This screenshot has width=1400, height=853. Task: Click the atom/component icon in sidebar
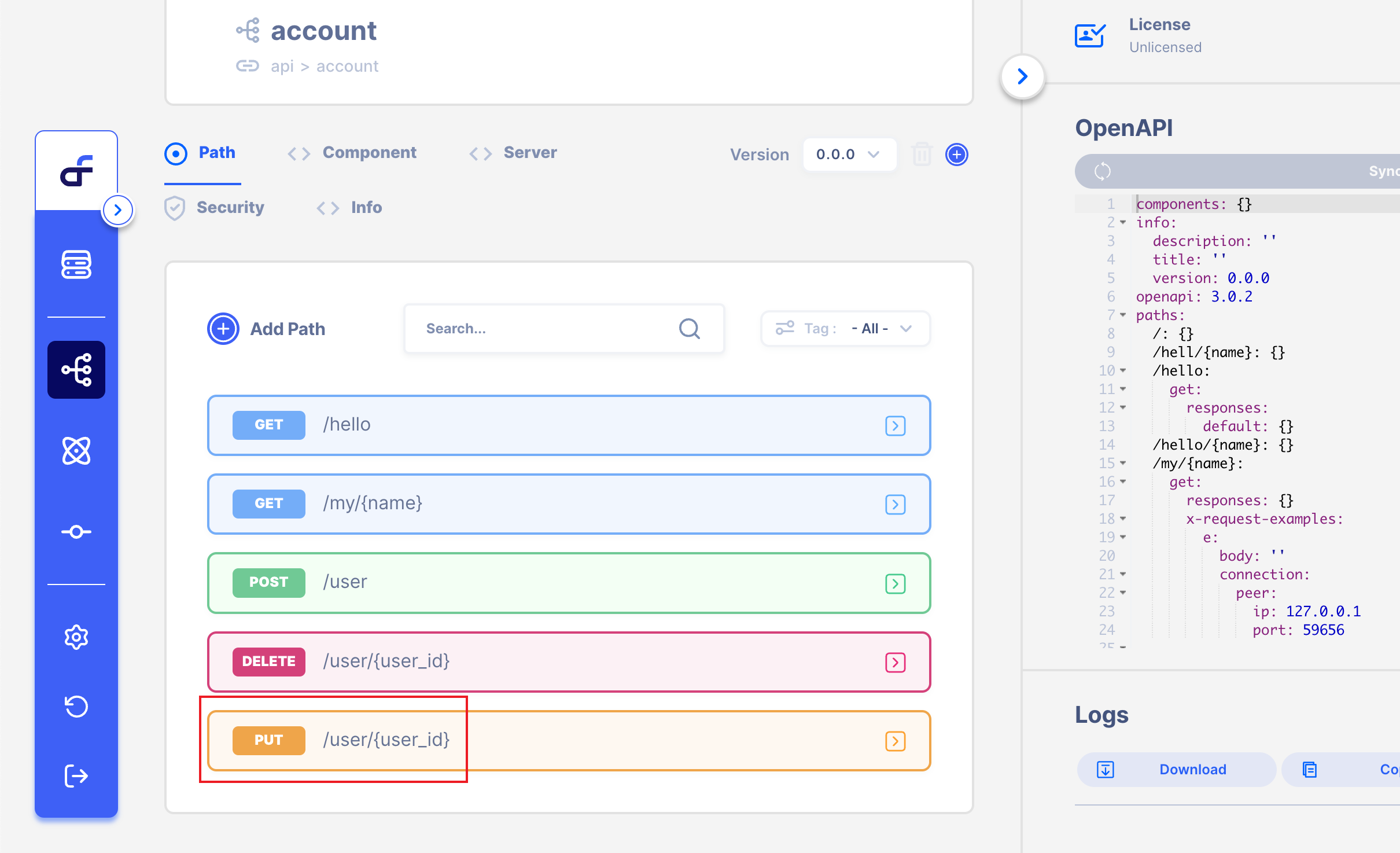pos(76,449)
